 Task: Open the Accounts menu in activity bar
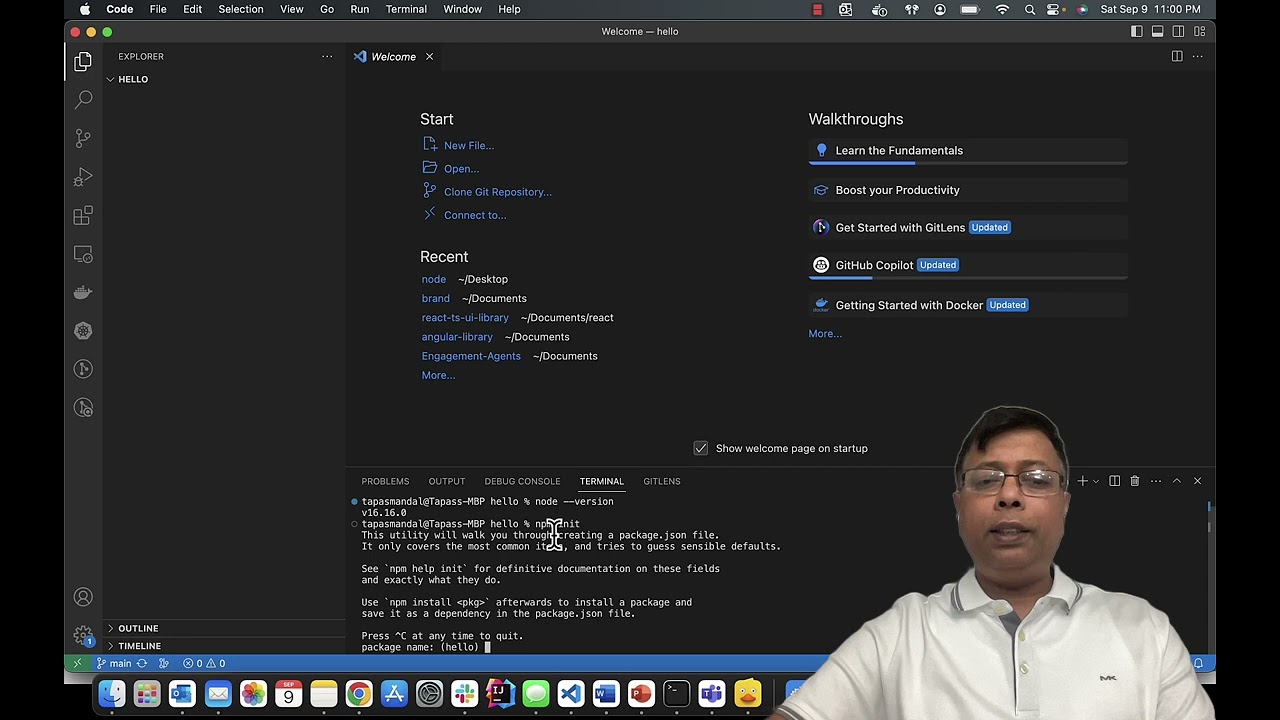click(83, 597)
